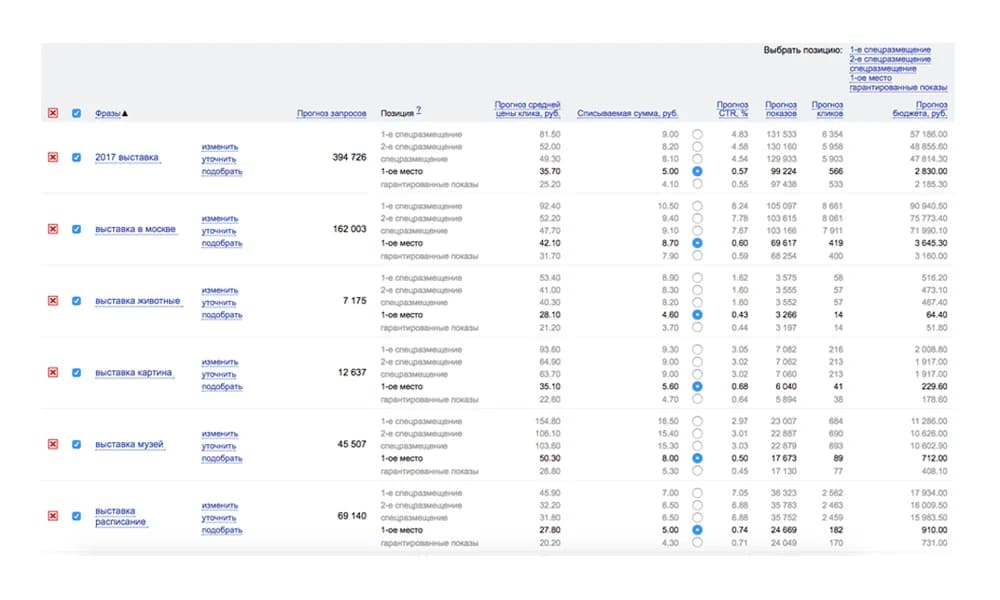Sort by Прогноз кликов column
The width and height of the screenshot is (1000, 600).
[827, 109]
